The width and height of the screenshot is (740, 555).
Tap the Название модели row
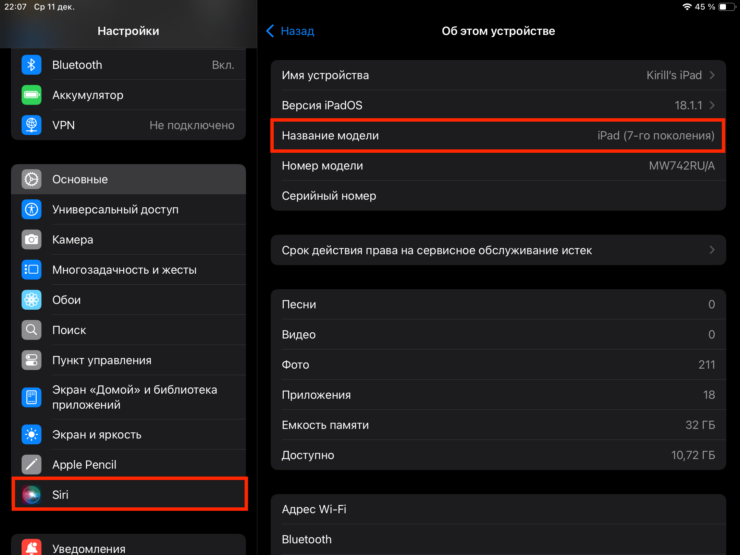point(498,135)
